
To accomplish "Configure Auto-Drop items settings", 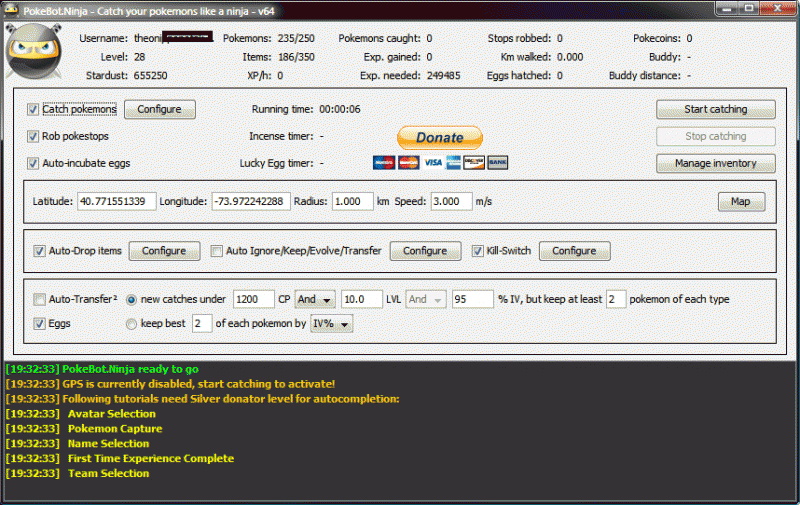I will (164, 251).
